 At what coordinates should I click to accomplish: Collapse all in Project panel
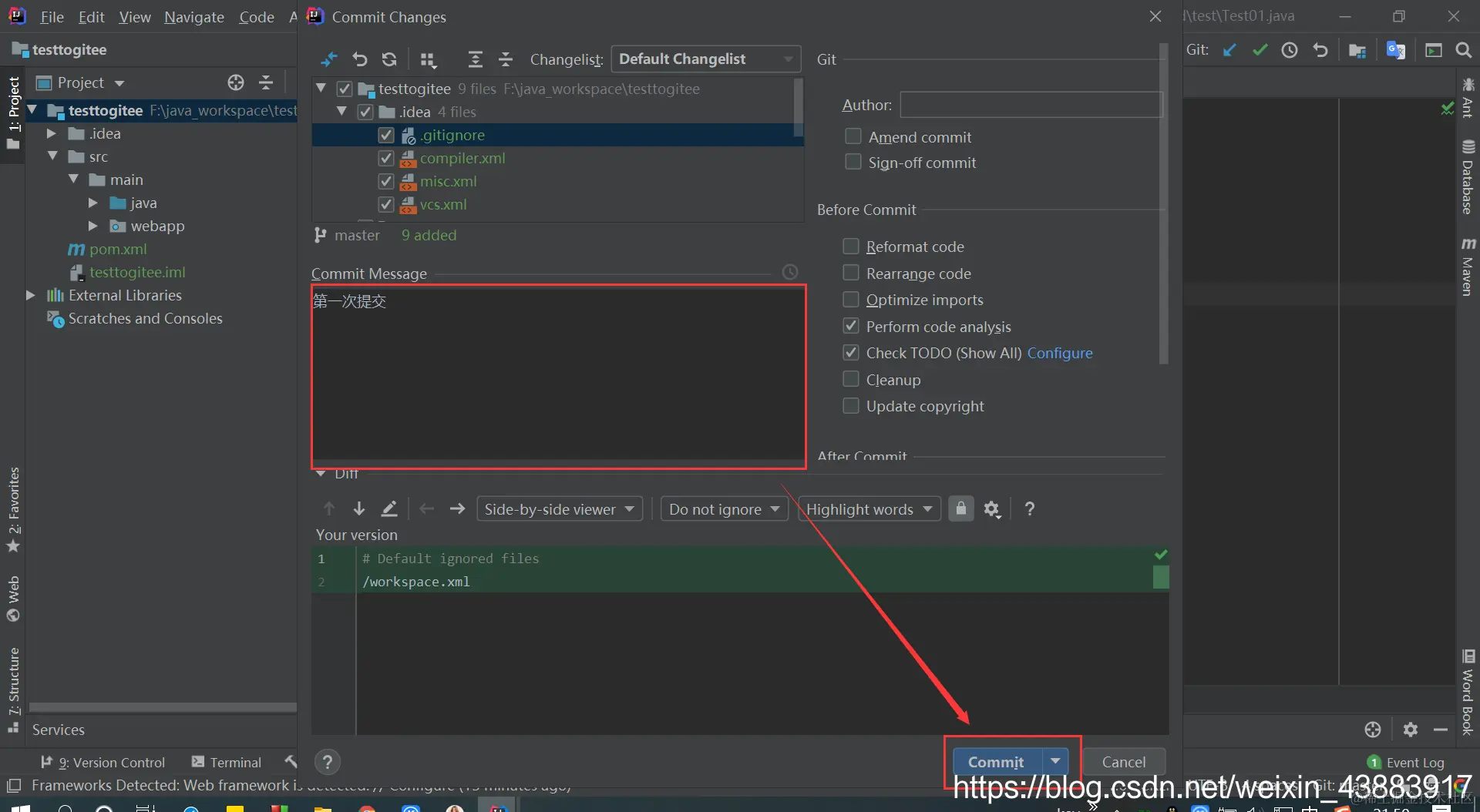[266, 82]
